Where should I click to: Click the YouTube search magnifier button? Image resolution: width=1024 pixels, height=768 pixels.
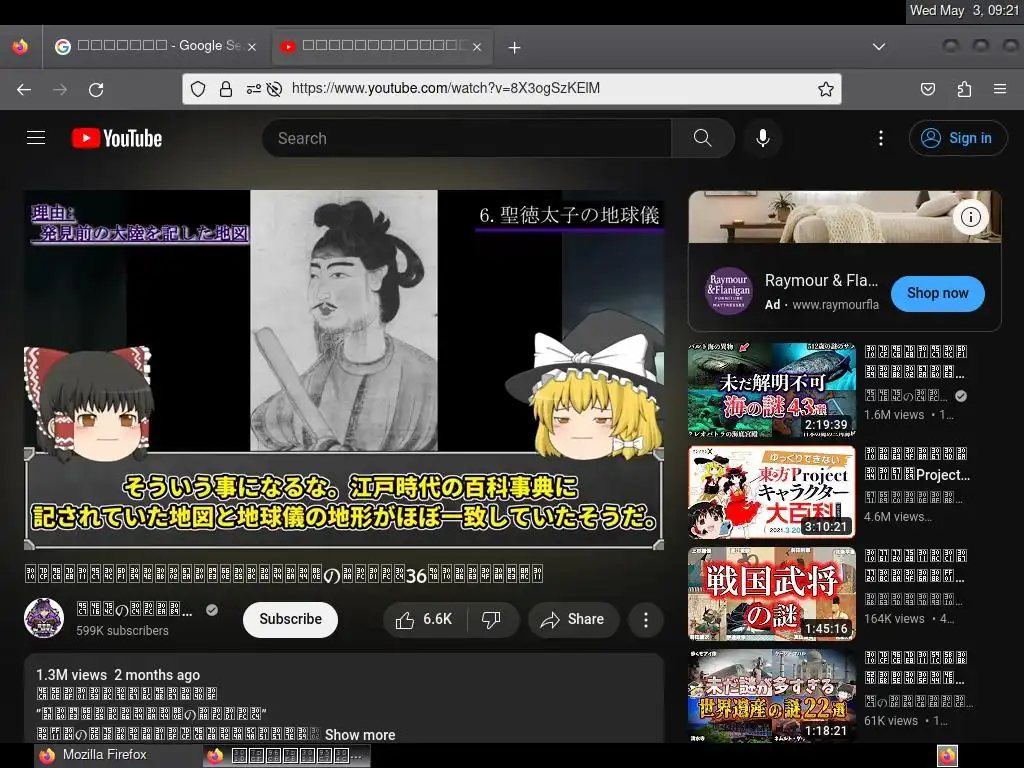703,138
